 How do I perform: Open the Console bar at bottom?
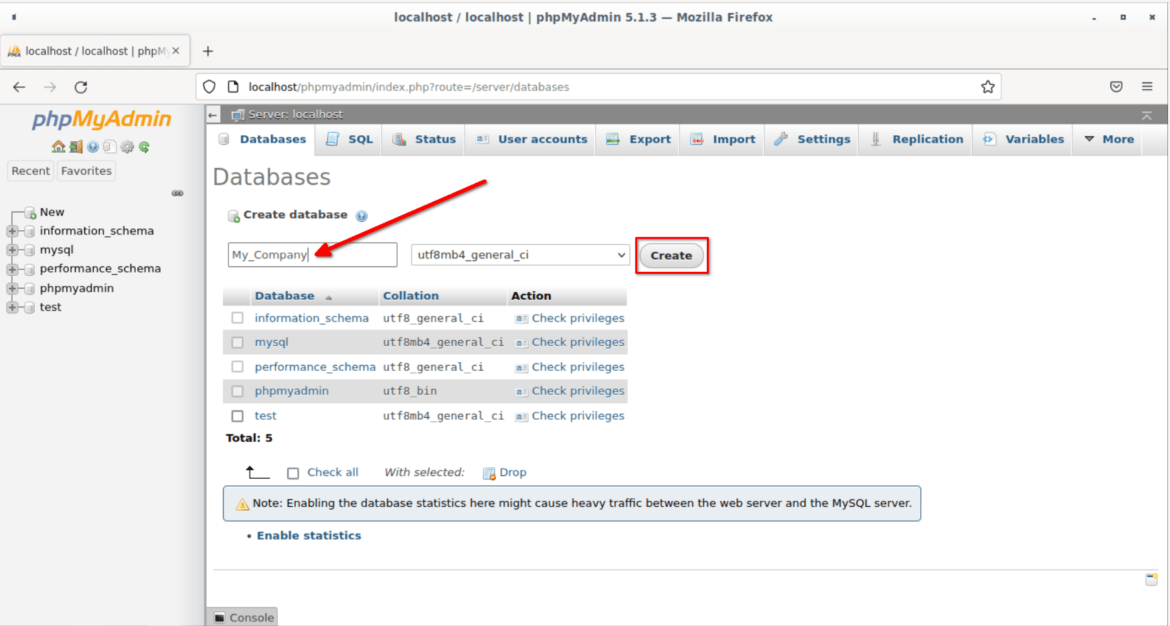243,617
